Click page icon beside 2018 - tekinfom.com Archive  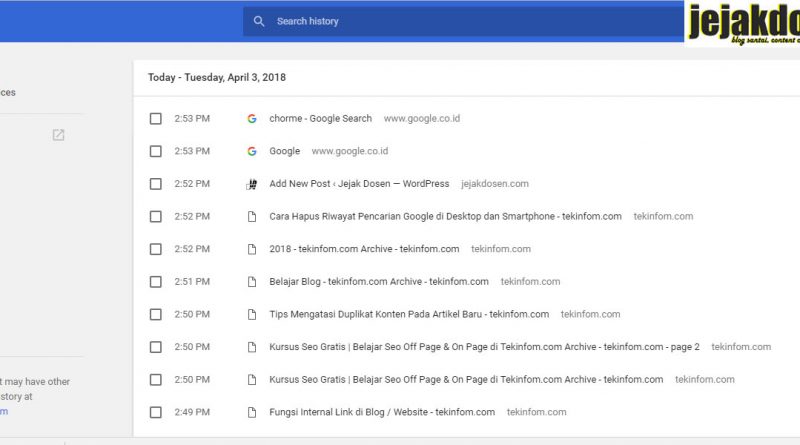point(252,249)
